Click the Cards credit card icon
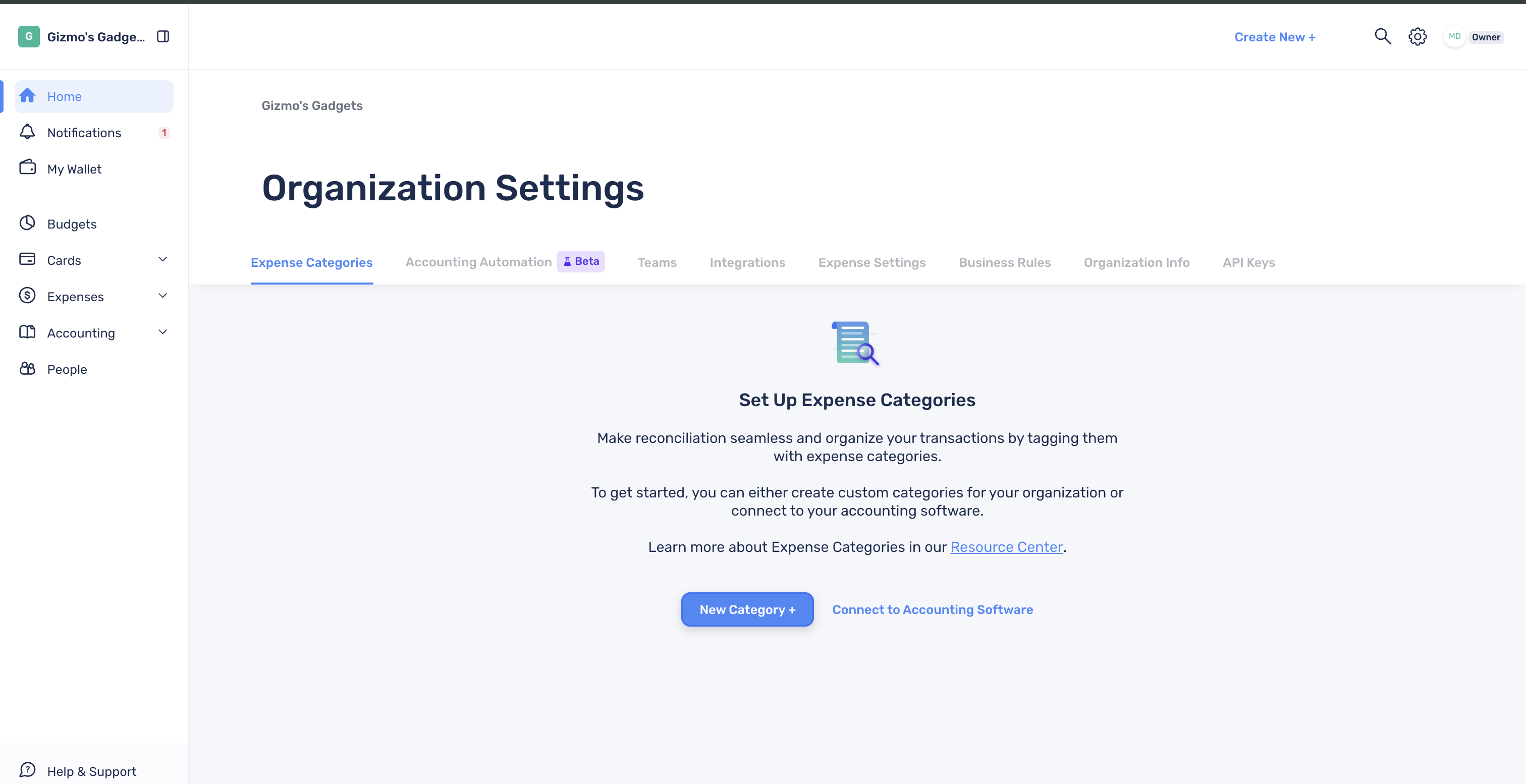This screenshot has height=784, width=1526. [27, 259]
